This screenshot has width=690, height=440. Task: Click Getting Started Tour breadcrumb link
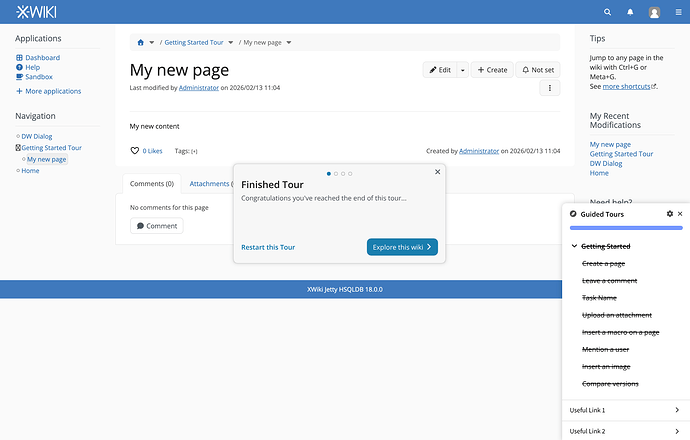[194, 43]
